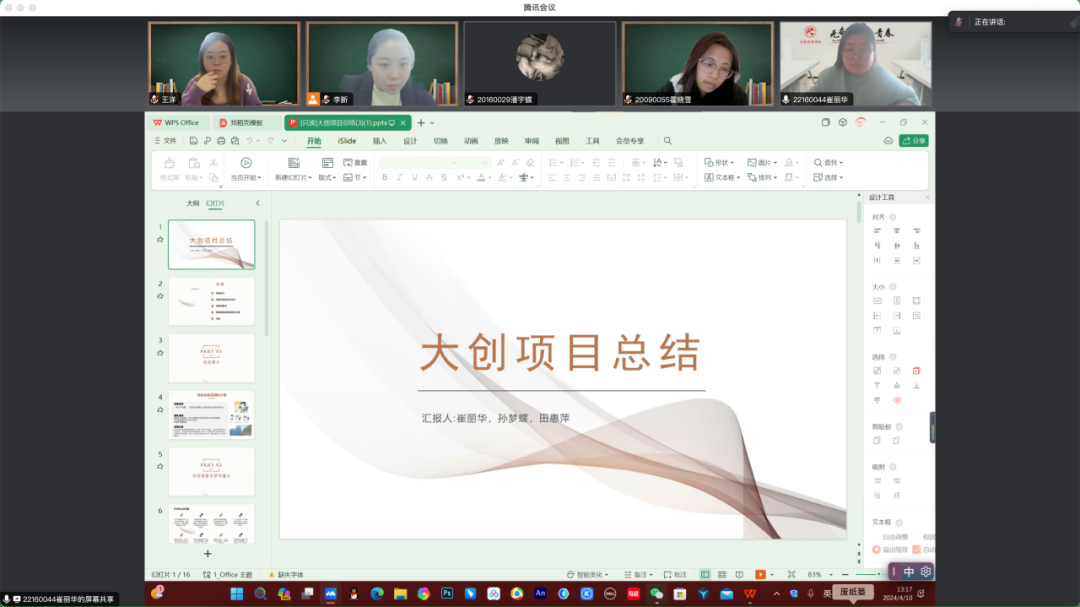Screen dimensions: 1080x607
Task: Toggle the red eye visibility icon
Action: click(x=897, y=400)
